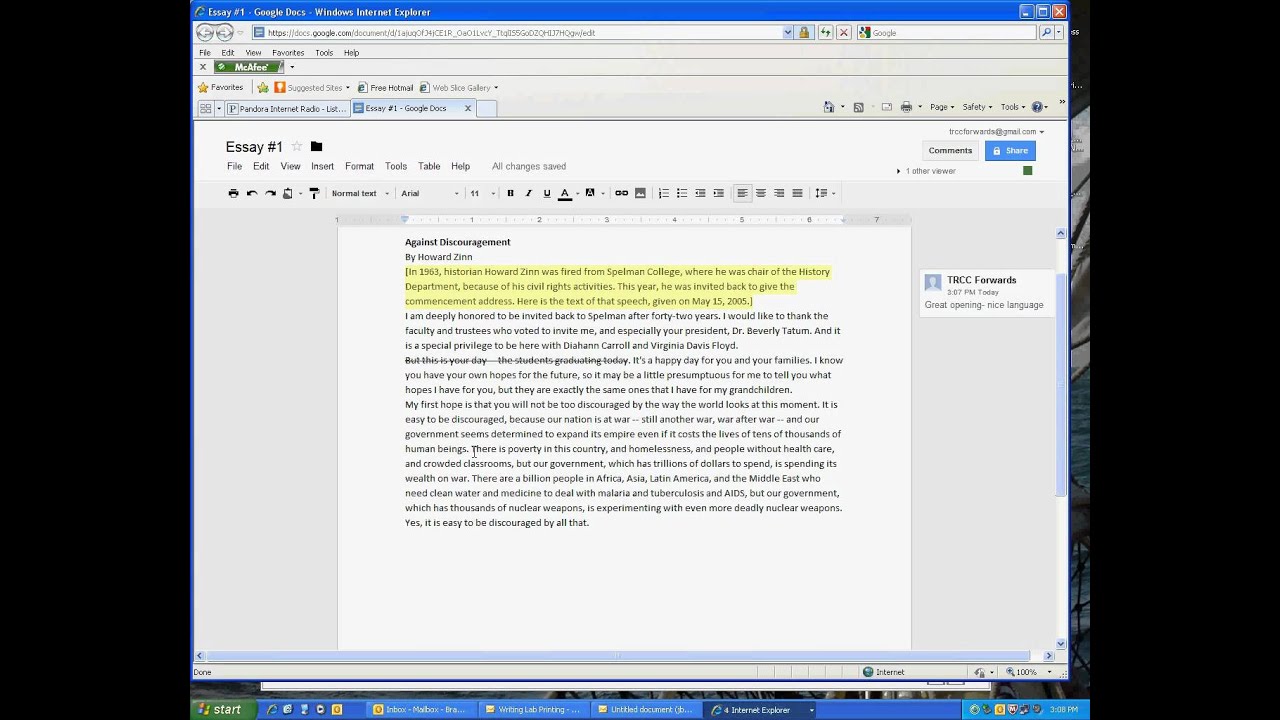Open the line spacing dropdown
The width and height of the screenshot is (1280, 720).
click(824, 193)
